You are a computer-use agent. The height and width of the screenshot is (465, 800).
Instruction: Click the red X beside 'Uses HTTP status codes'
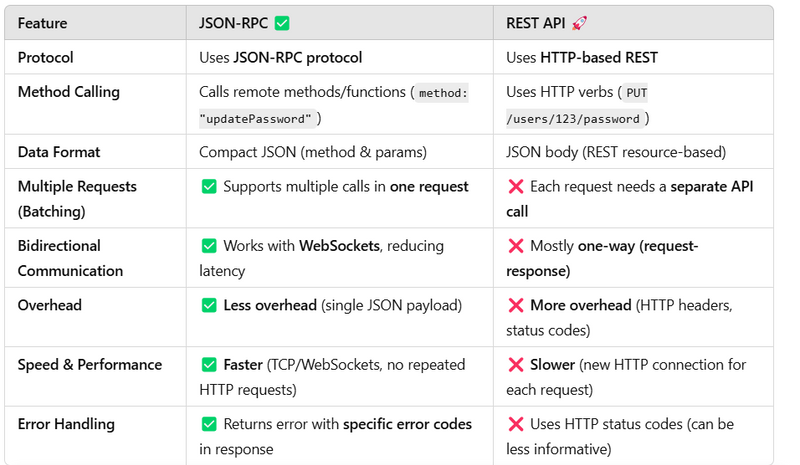point(516,424)
